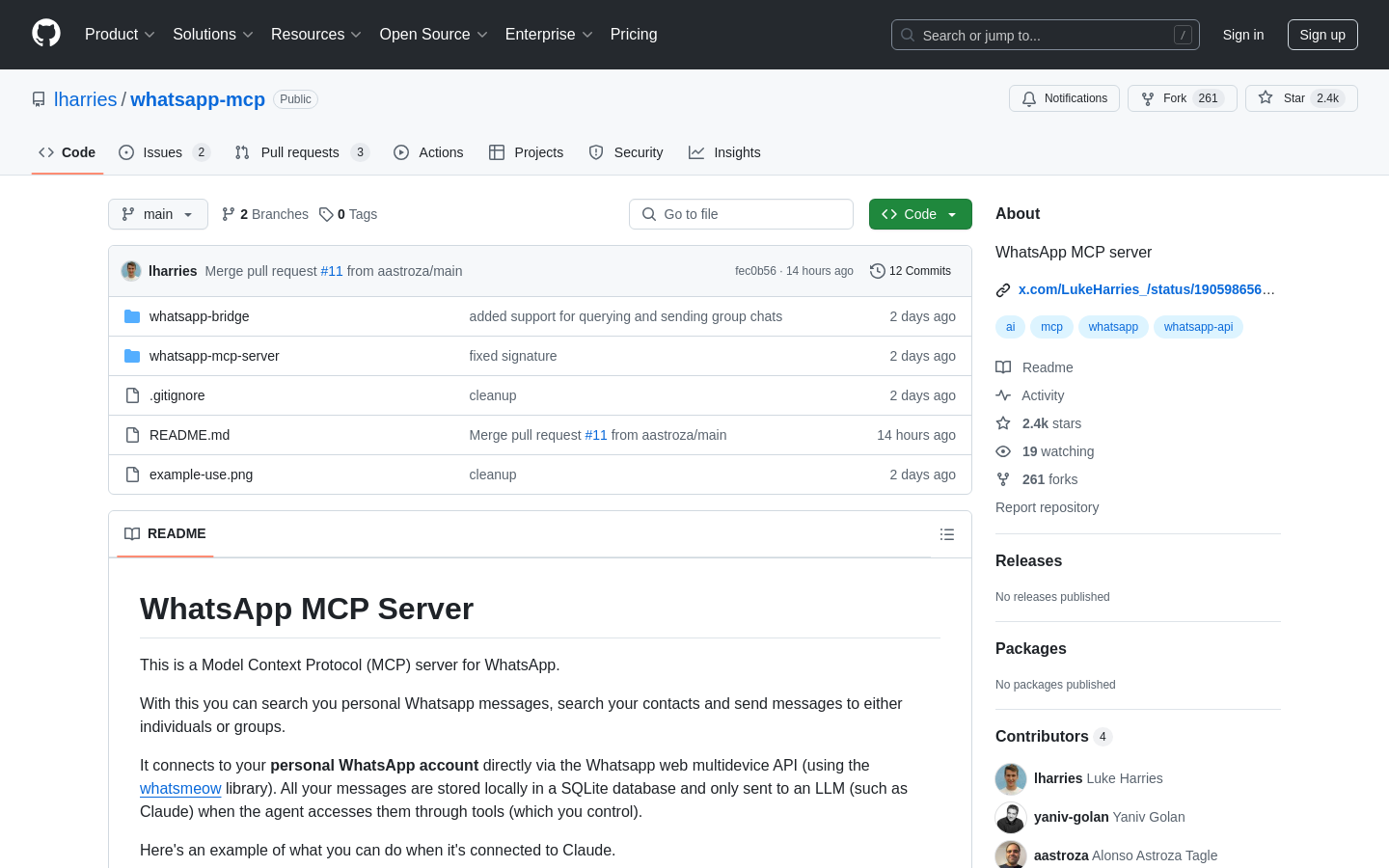Switch to the Projects tab
Image resolution: width=1389 pixels, height=868 pixels.
(x=527, y=152)
